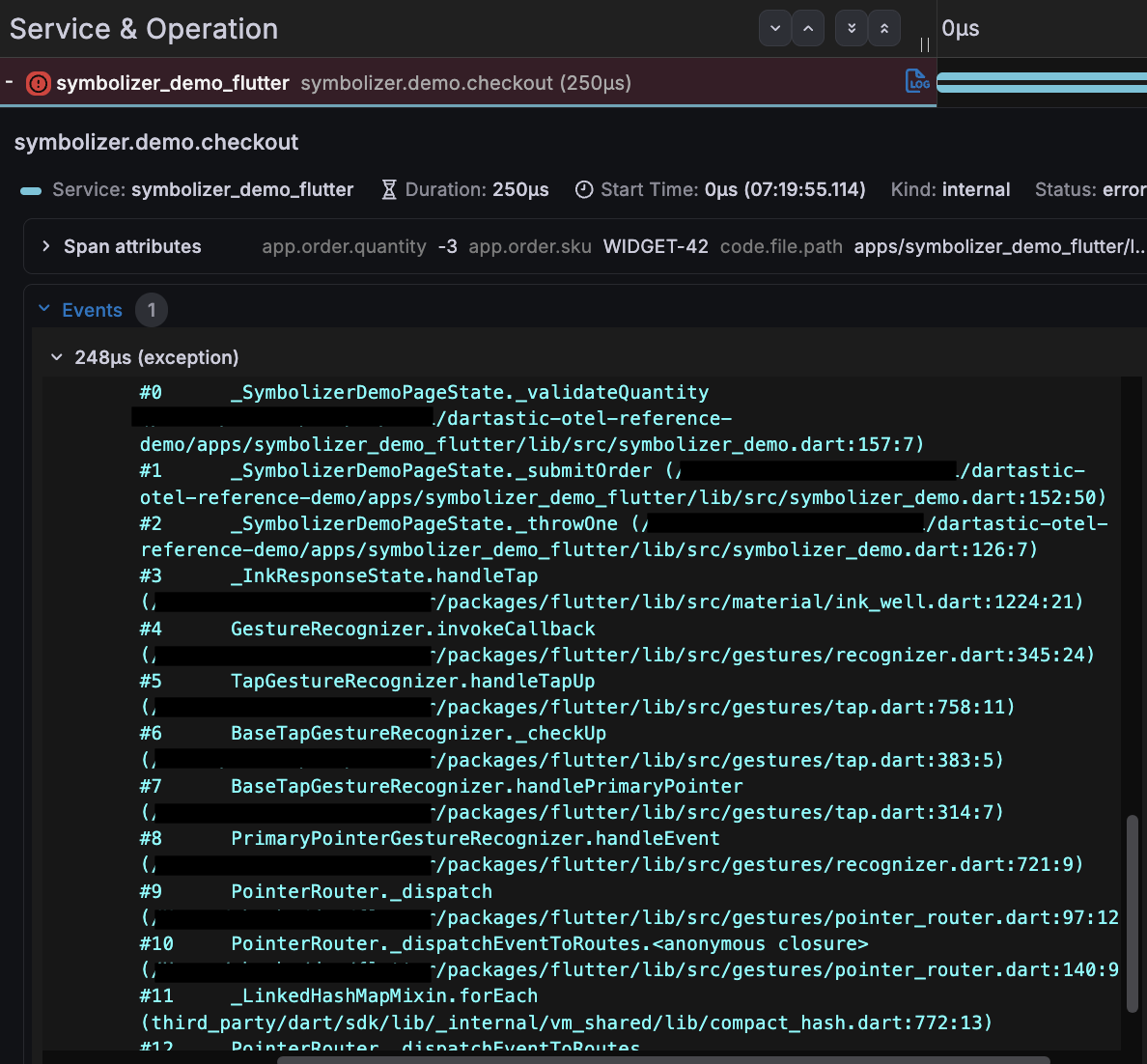Click the red error icon on the span row
Screen dimensions: 1147x1064
pyautogui.click(x=38, y=83)
